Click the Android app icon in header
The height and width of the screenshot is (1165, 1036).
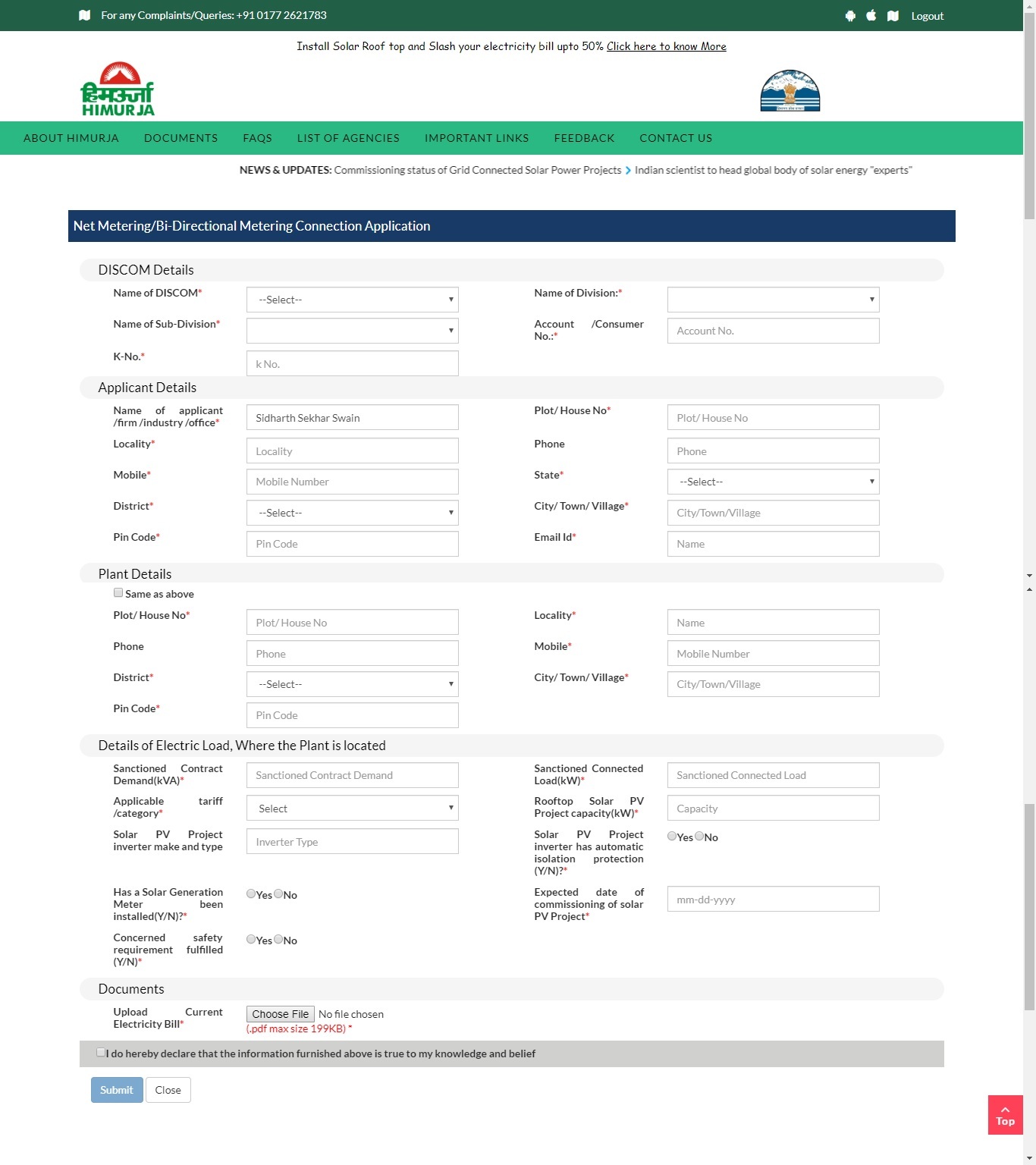coord(850,16)
